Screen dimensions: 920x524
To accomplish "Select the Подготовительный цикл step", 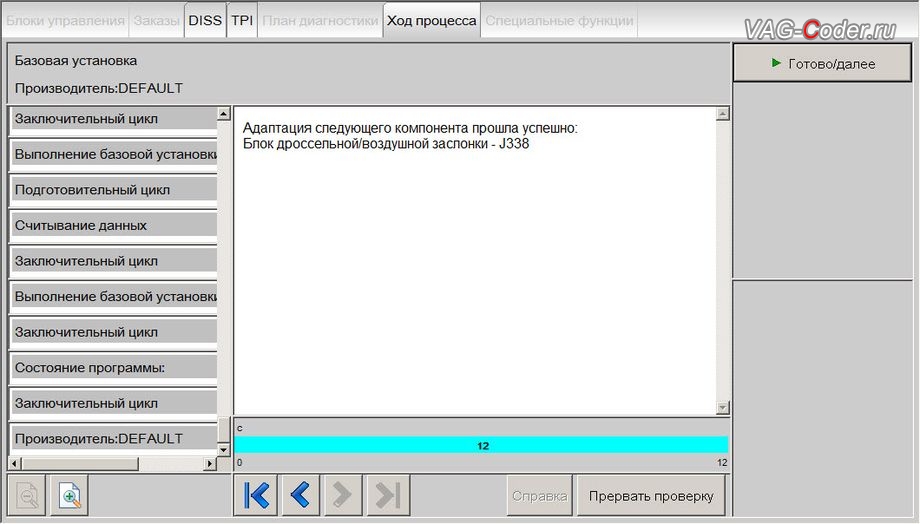I will tap(114, 190).
